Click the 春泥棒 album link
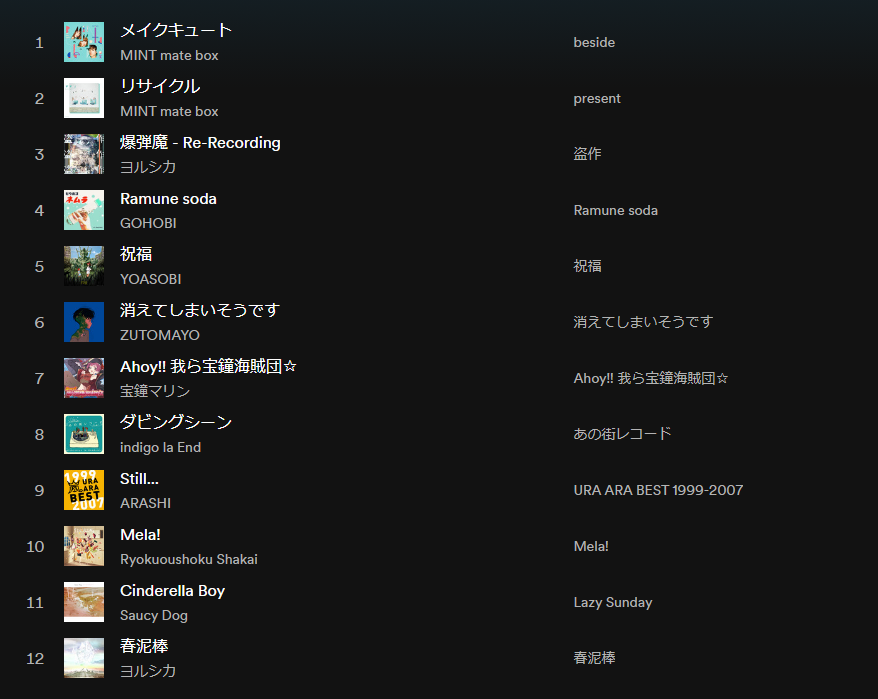 pos(594,658)
